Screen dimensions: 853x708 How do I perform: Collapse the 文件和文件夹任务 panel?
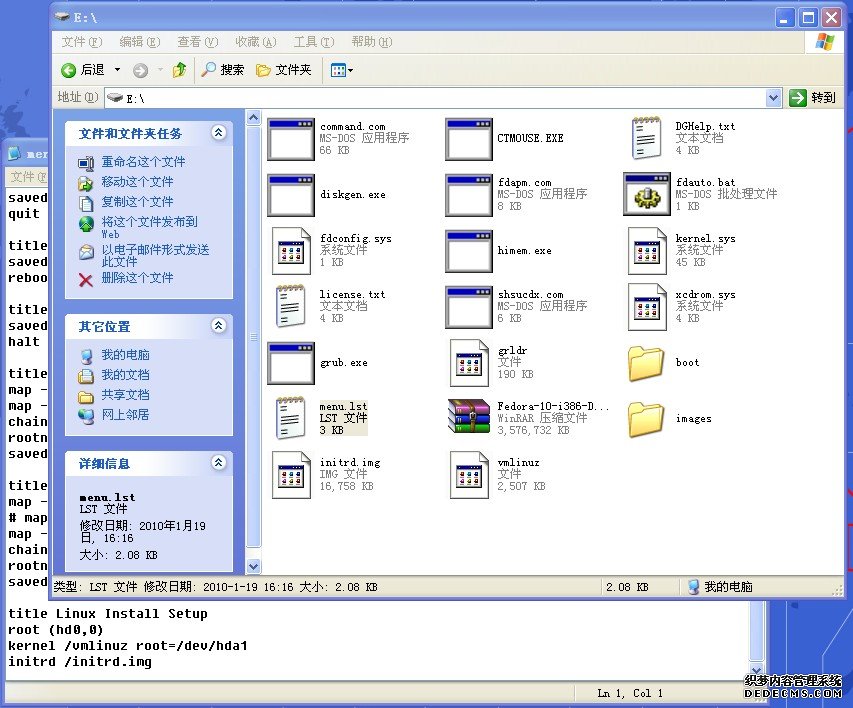pyautogui.click(x=218, y=131)
